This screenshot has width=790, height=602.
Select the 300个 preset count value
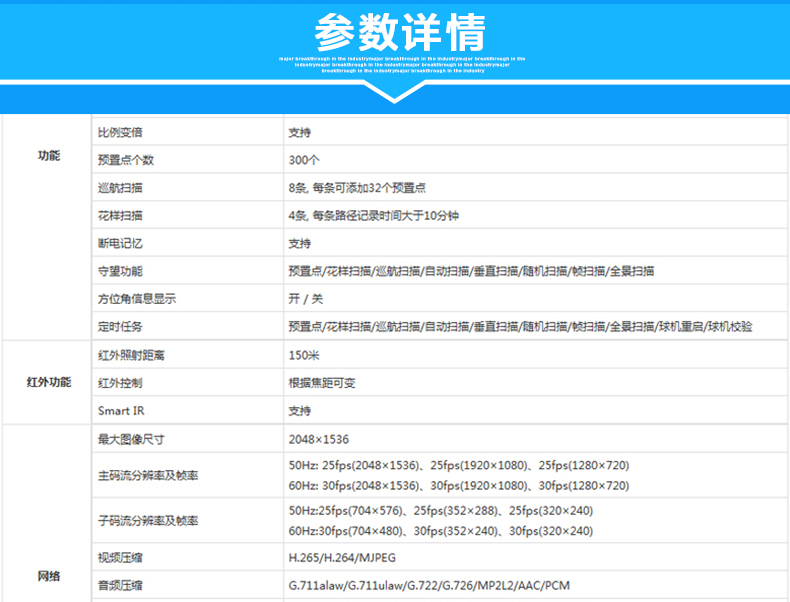coord(304,160)
